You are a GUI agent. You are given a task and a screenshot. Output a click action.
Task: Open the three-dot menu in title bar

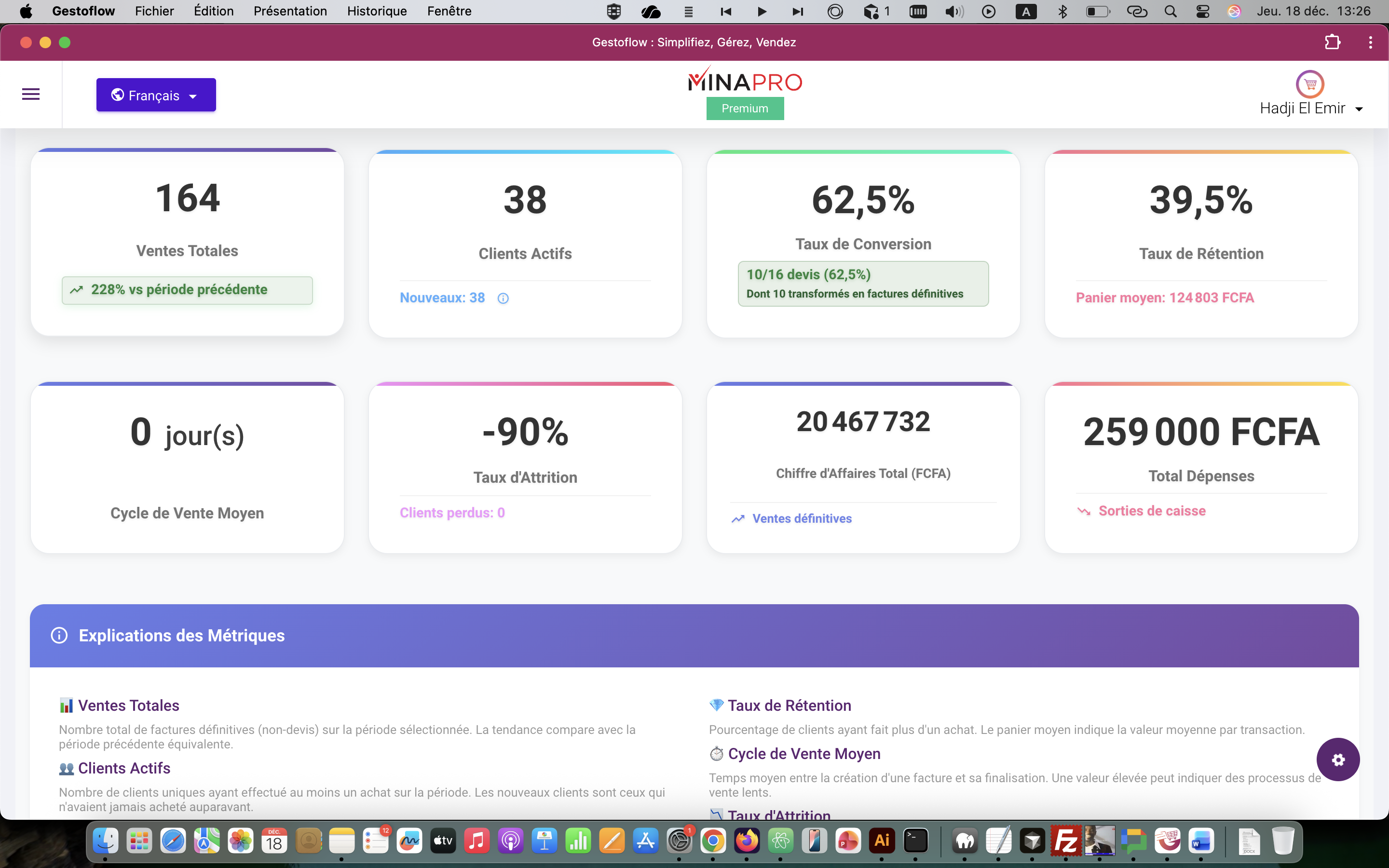click(x=1370, y=42)
